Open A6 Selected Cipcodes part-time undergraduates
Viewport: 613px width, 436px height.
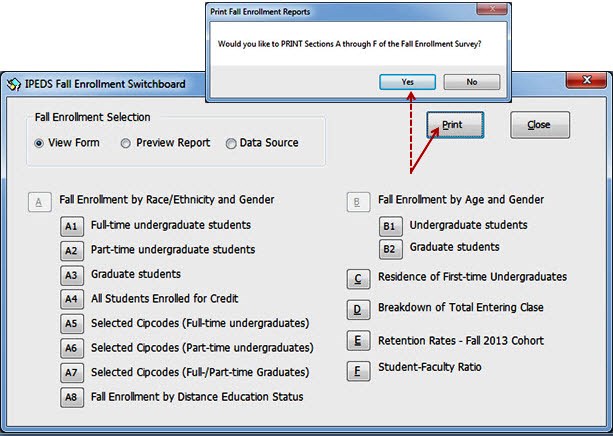point(72,348)
